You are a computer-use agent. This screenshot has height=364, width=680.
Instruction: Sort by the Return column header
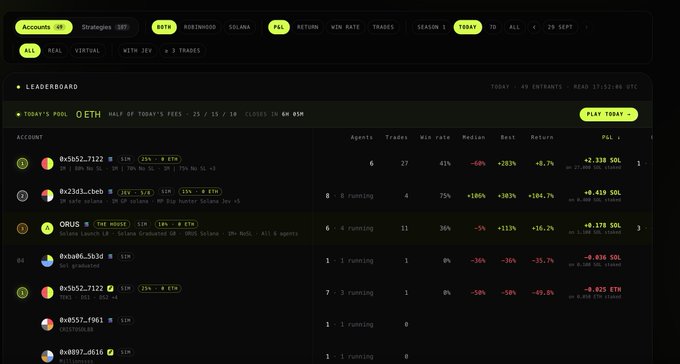542,137
